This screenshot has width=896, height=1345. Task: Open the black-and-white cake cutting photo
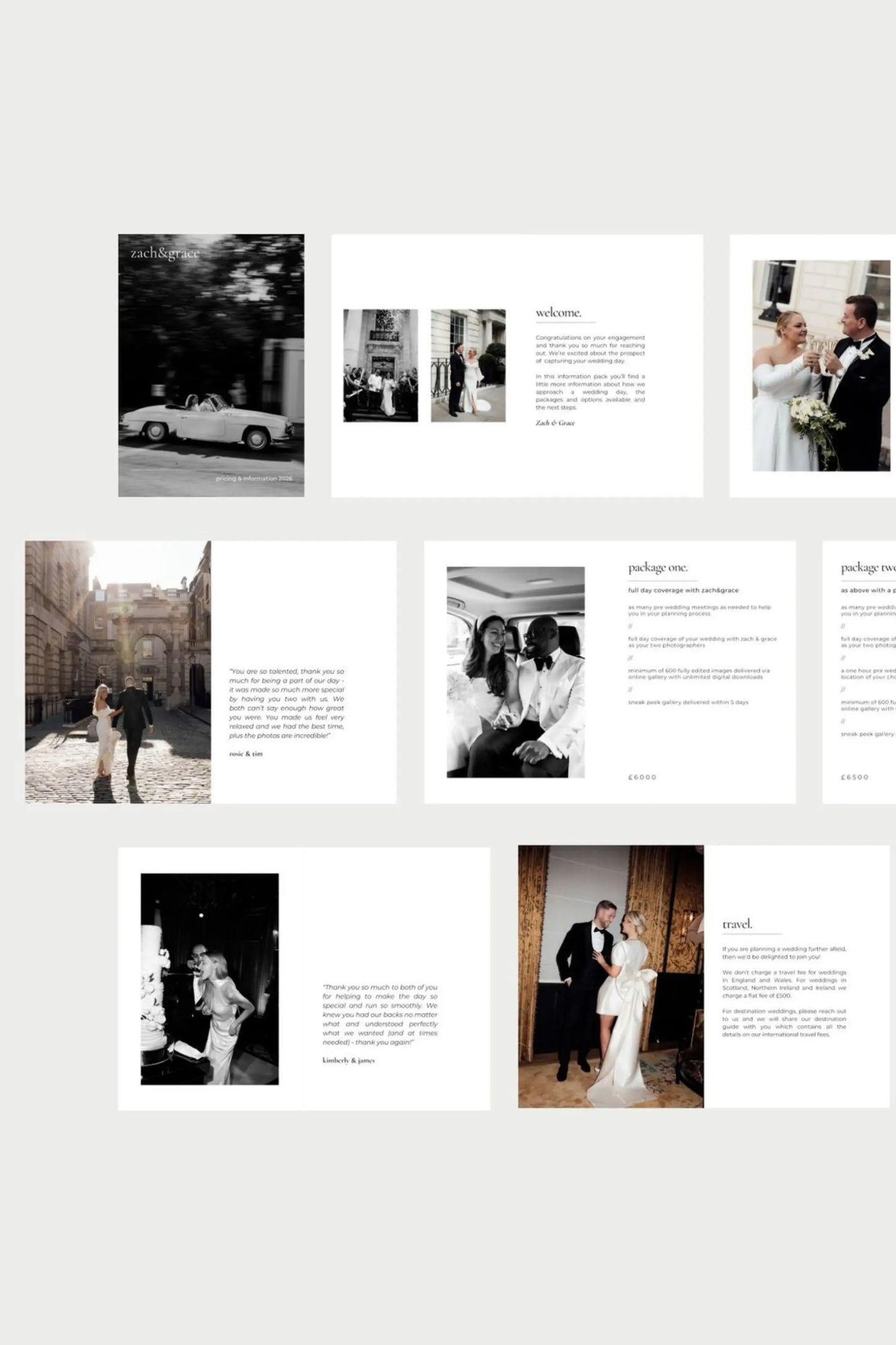(210, 980)
